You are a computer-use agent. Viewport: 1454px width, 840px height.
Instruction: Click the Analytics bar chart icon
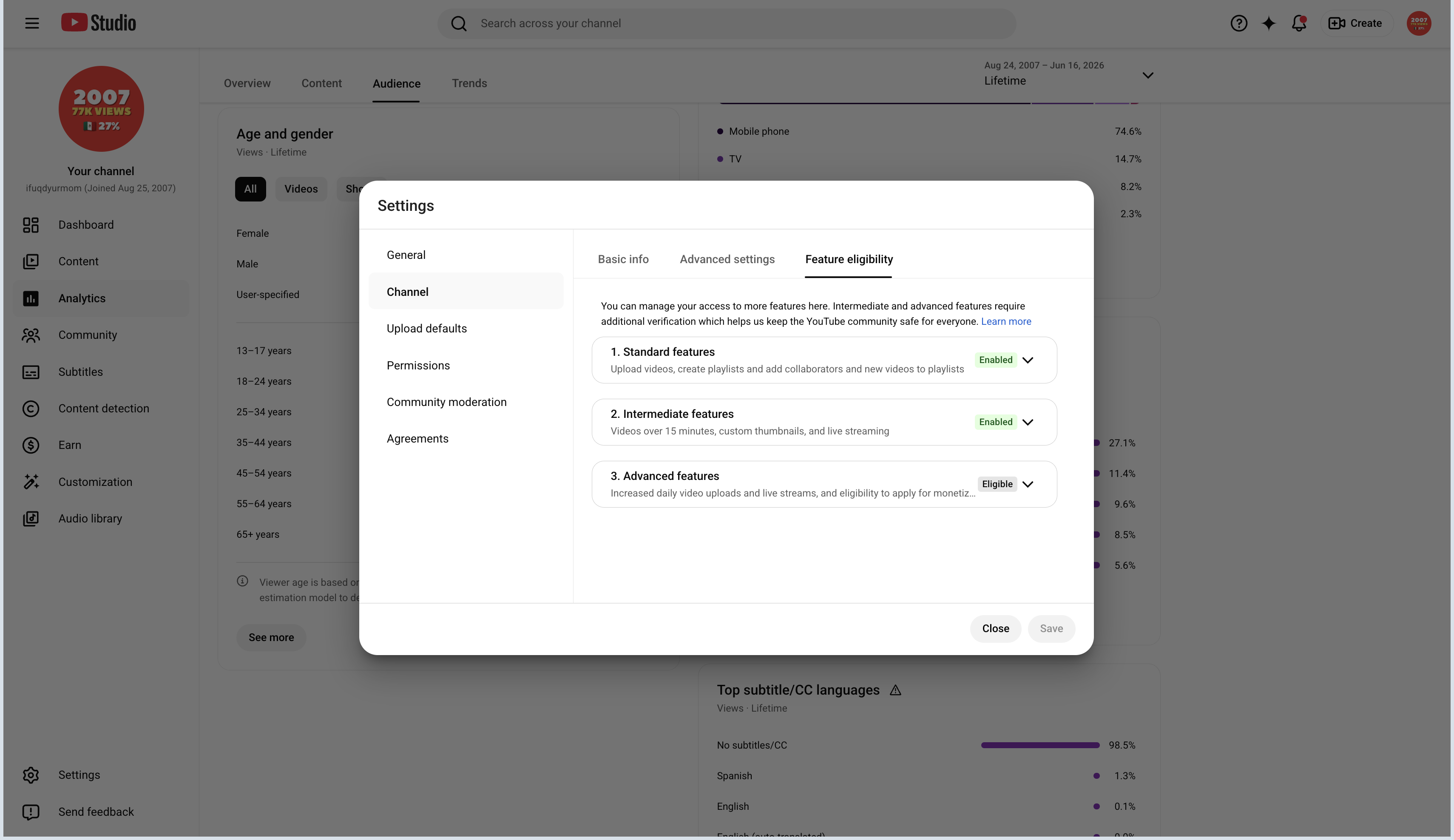(31, 298)
